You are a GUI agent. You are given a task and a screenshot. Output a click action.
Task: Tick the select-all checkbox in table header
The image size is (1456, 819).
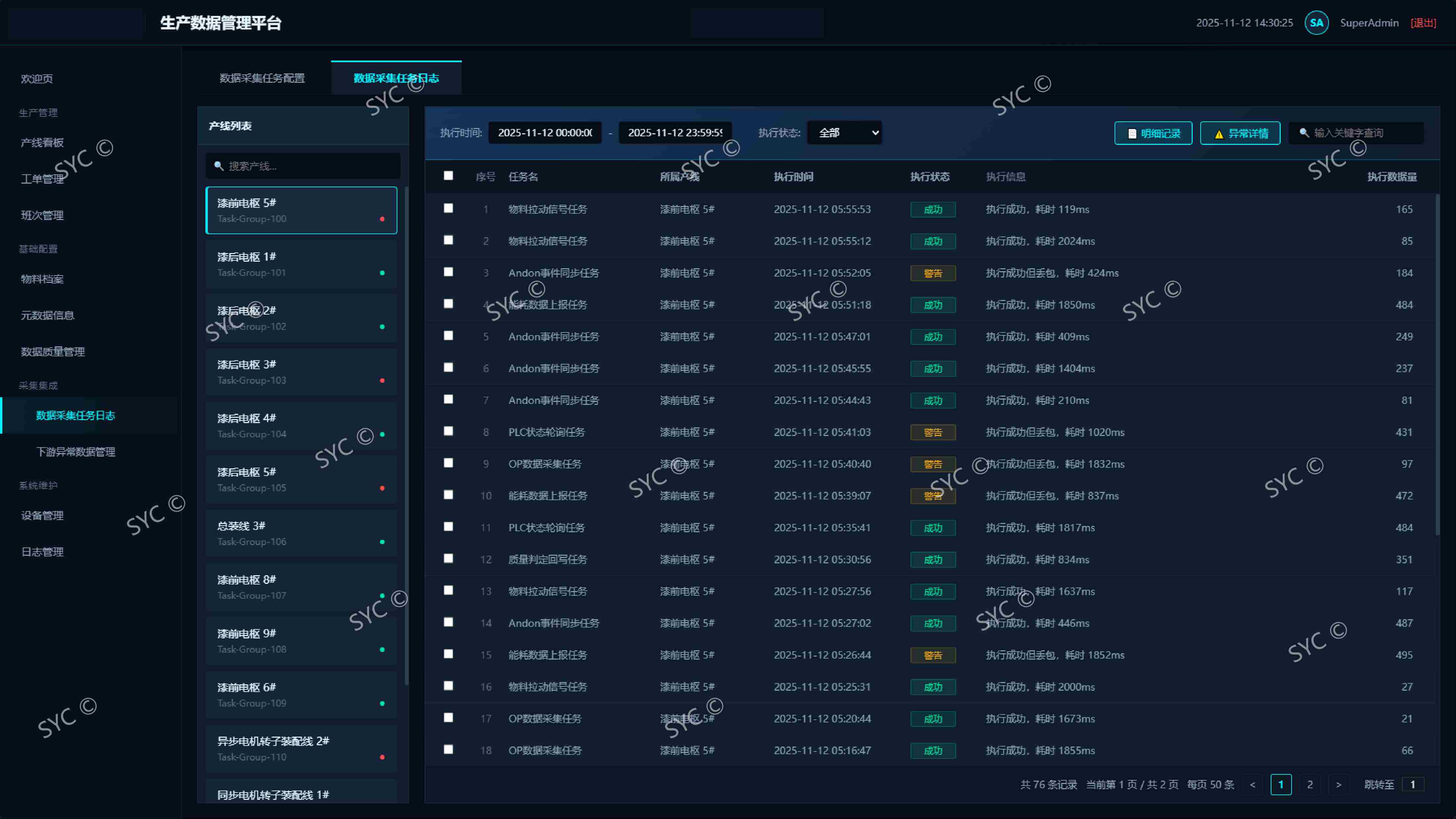448,176
